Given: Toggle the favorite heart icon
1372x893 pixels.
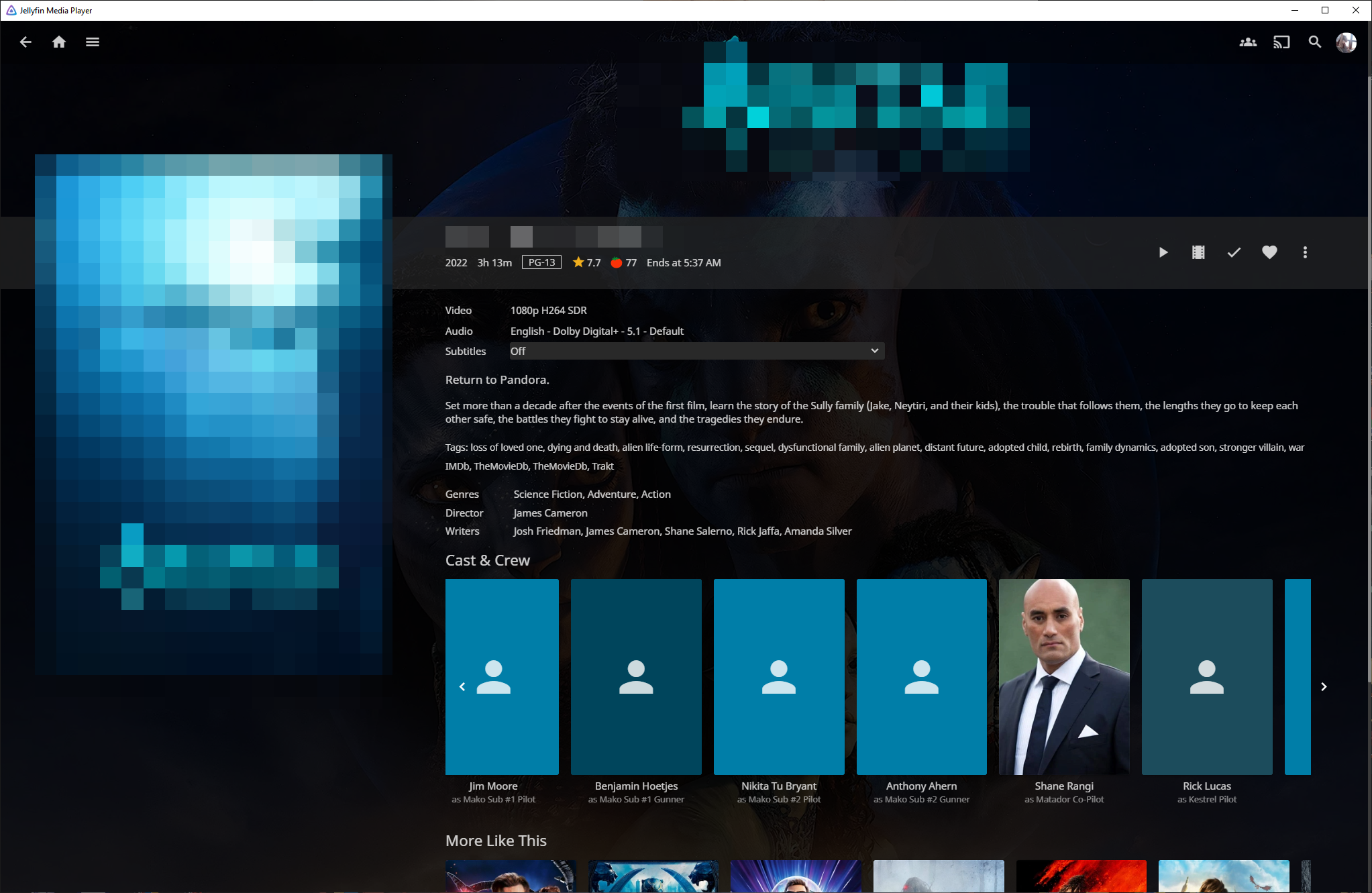Looking at the screenshot, I should (x=1269, y=252).
